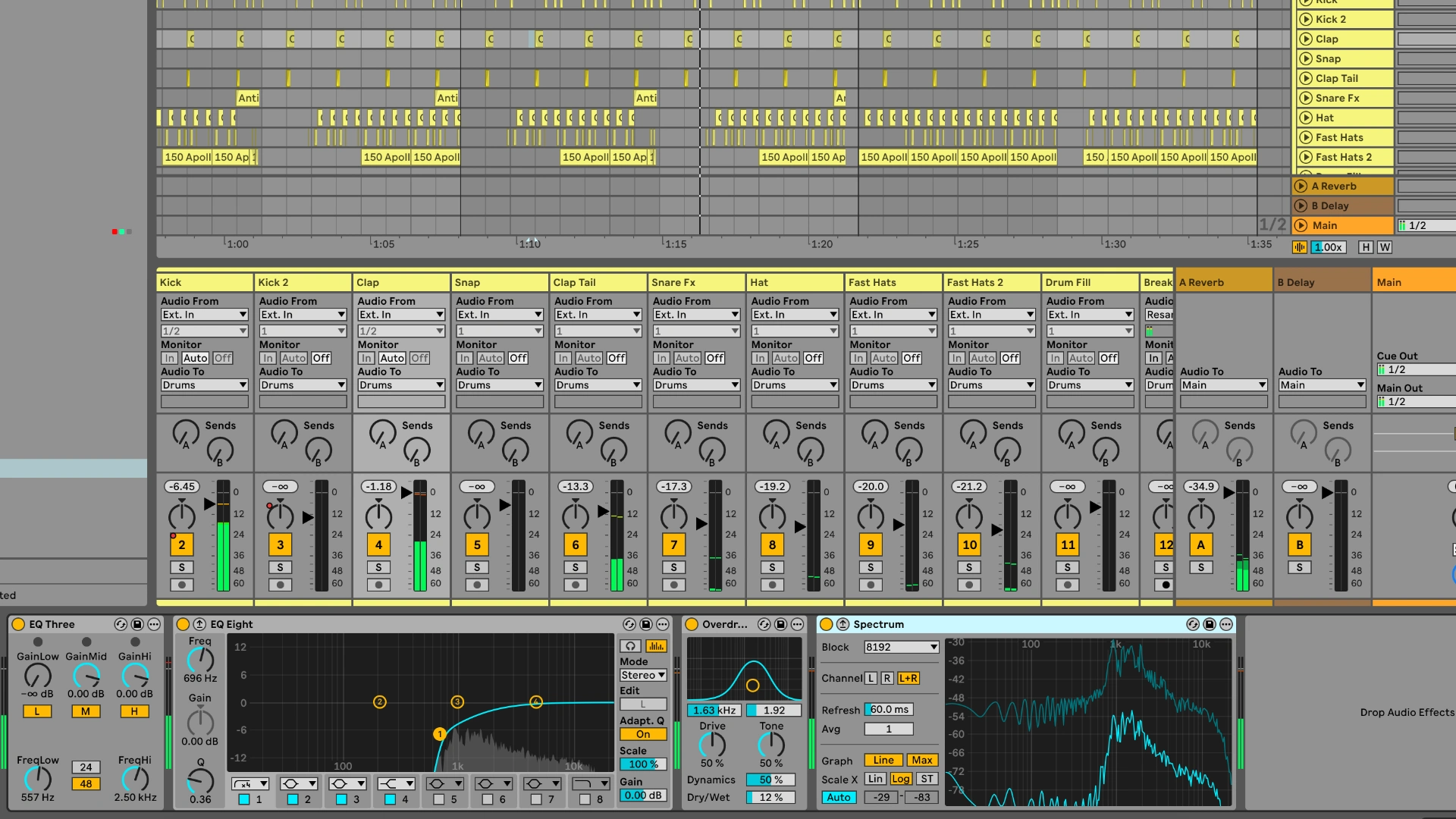Switch the Spectrum graph to Max

tap(922, 760)
